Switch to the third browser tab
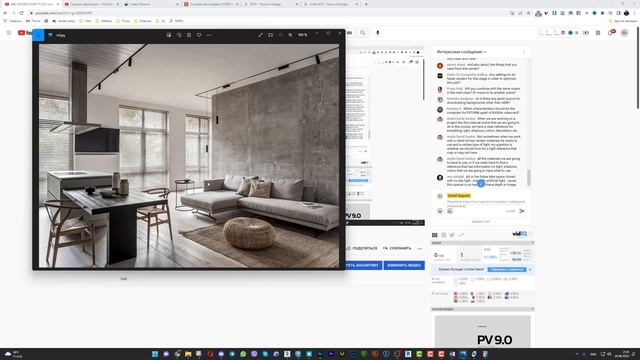 (x=151, y=4)
